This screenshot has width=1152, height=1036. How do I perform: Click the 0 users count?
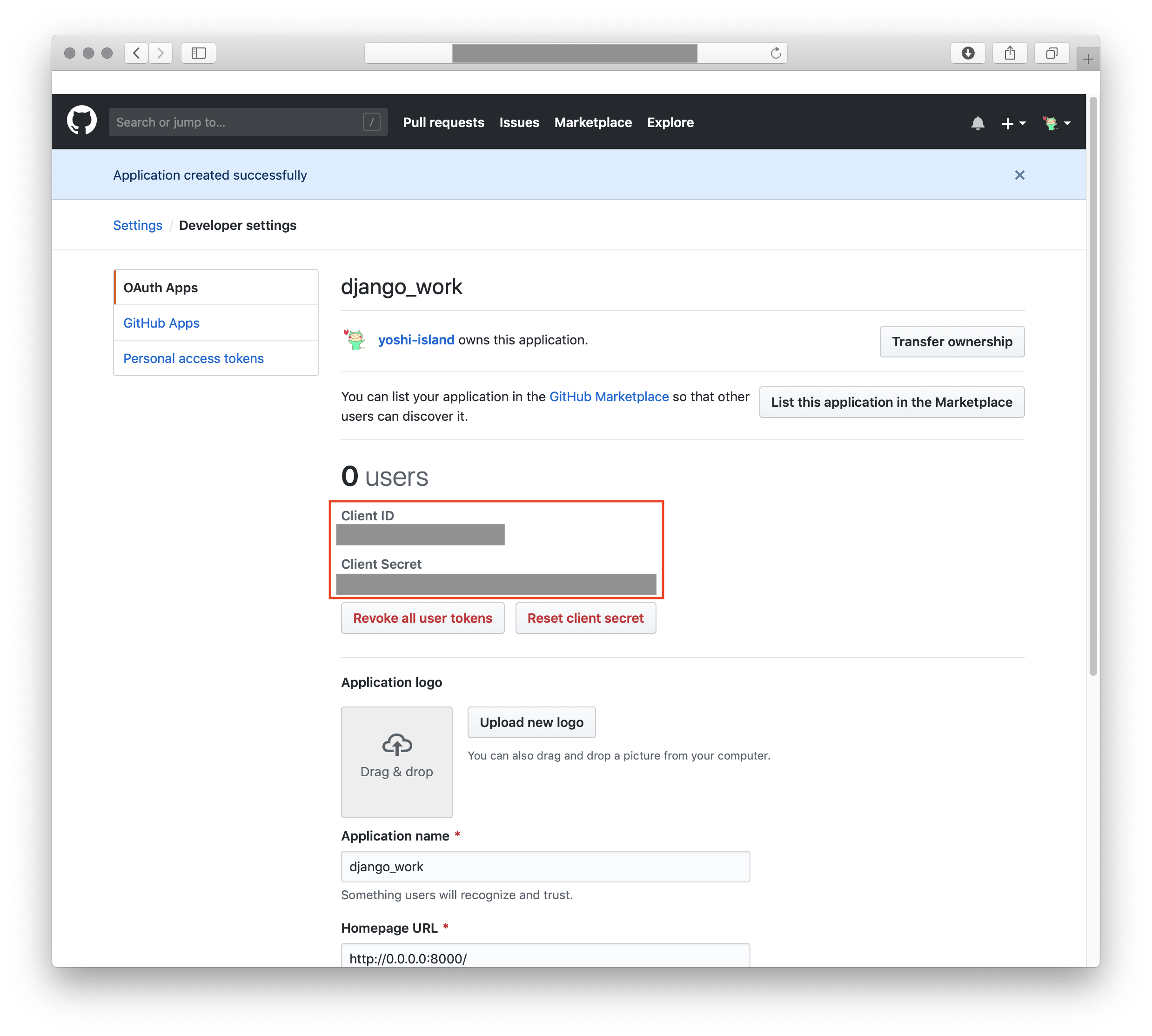pyautogui.click(x=384, y=477)
